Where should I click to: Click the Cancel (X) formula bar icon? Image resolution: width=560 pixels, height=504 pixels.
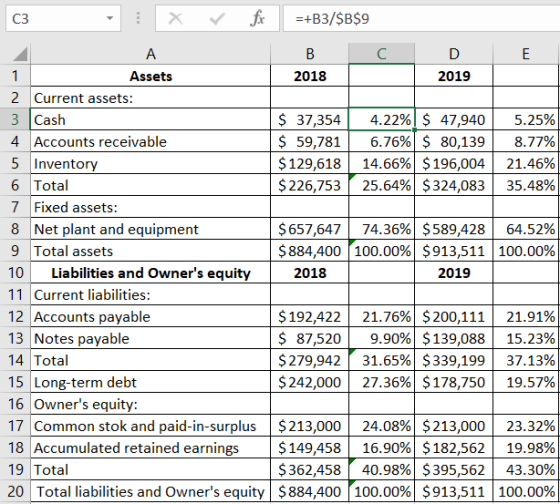pos(175,18)
